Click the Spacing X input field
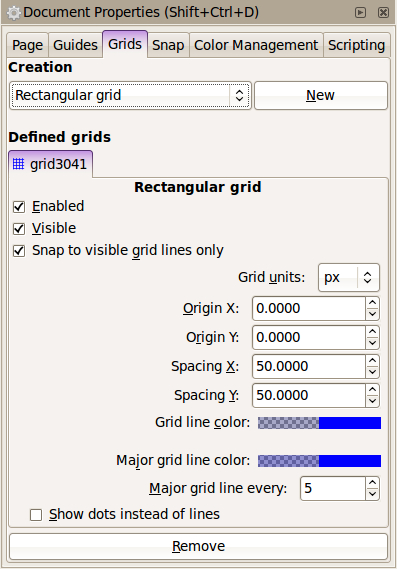 tap(309, 367)
